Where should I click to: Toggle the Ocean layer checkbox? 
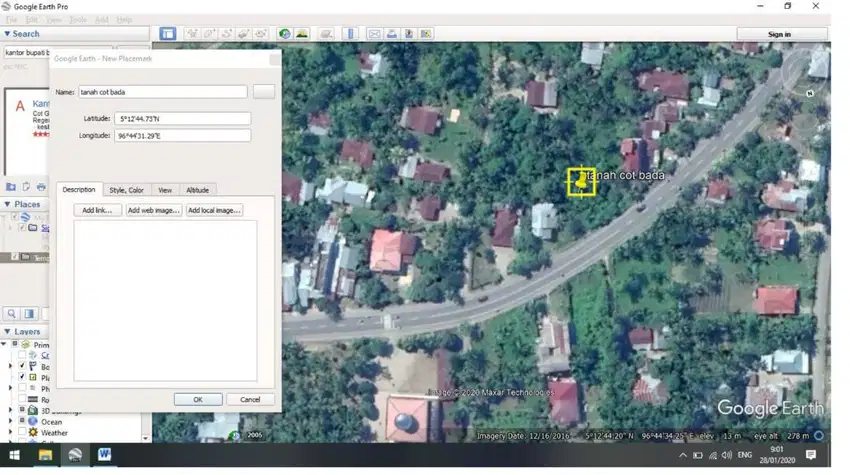click(22, 421)
